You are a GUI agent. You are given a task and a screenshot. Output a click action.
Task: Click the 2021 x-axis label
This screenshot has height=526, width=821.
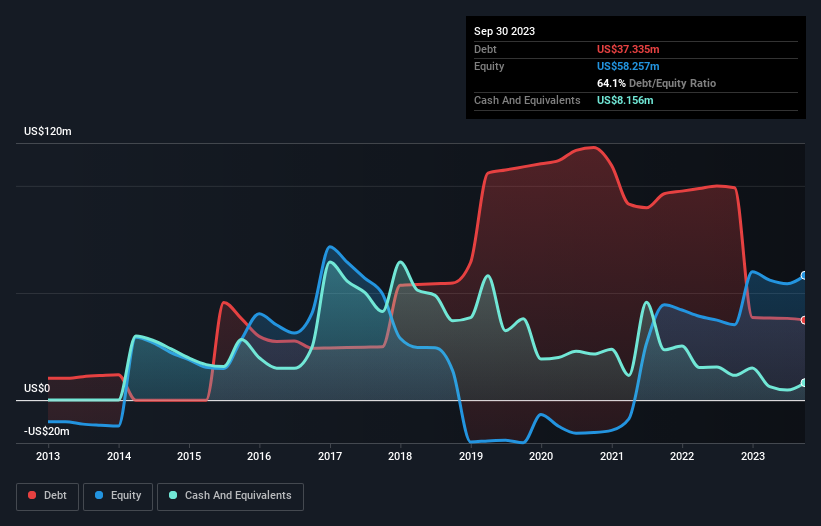pos(612,456)
